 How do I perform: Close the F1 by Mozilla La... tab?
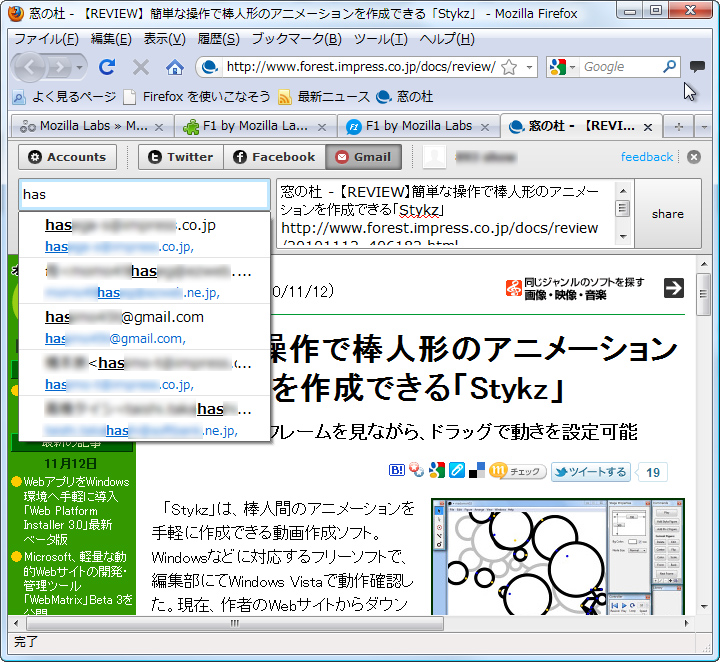322,127
